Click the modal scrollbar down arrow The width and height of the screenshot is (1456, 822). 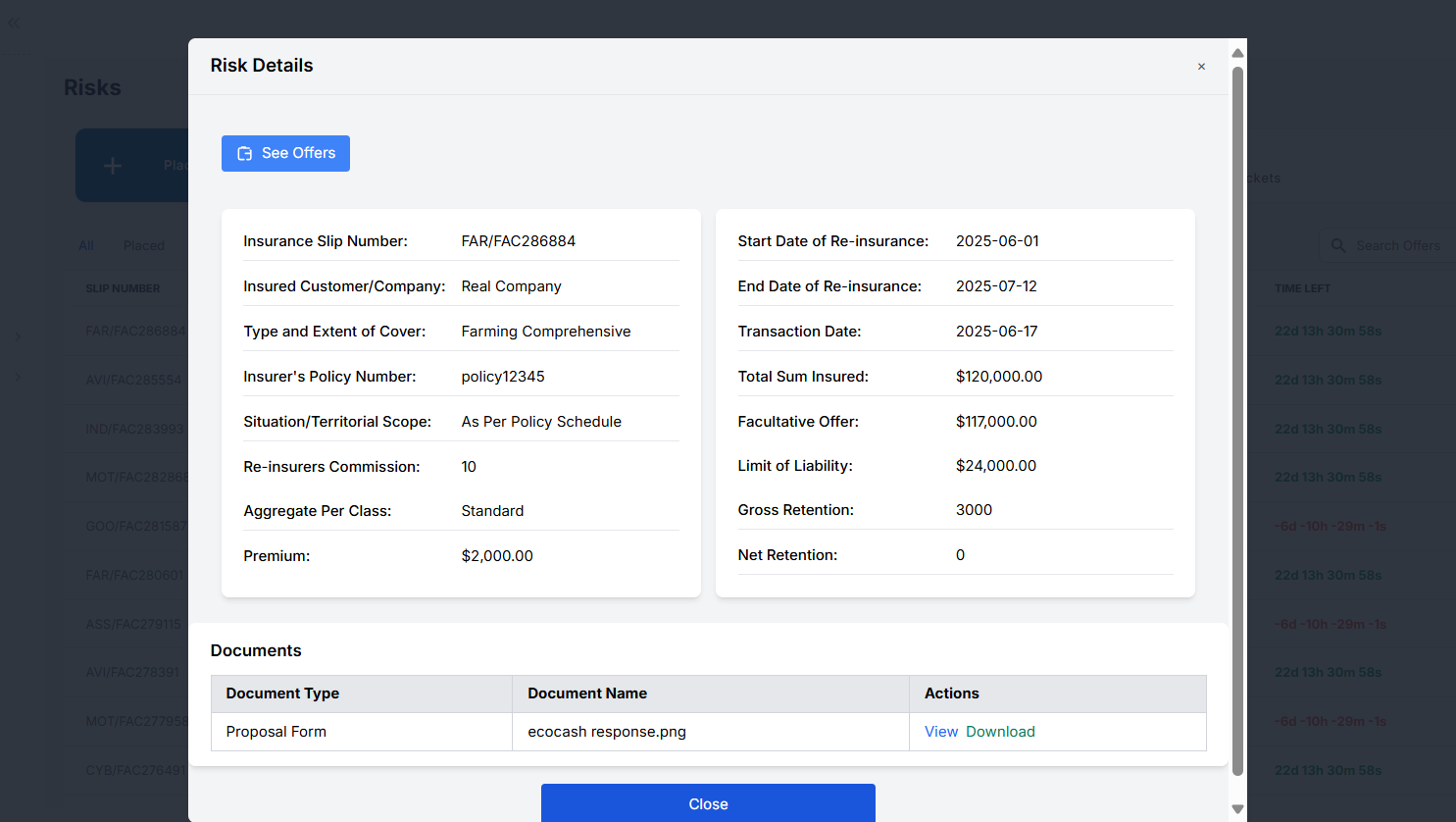click(1237, 809)
